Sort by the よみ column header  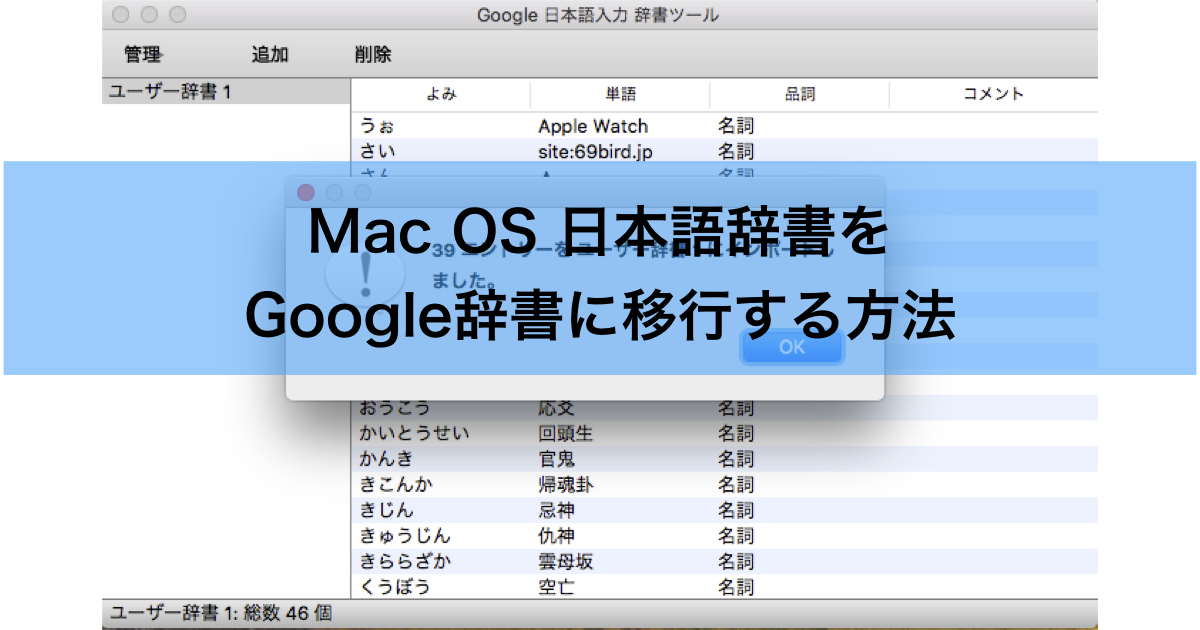tap(441, 94)
